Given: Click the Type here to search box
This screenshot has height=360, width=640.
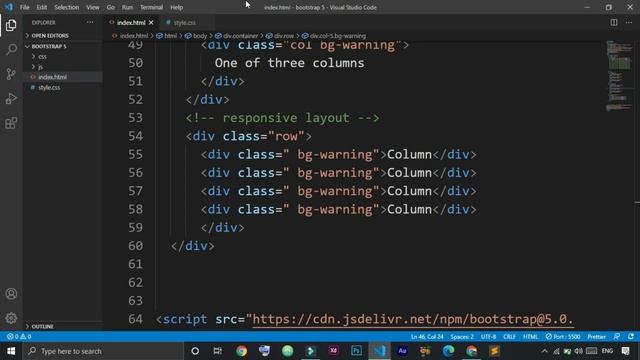Looking at the screenshot, I should point(104,351).
